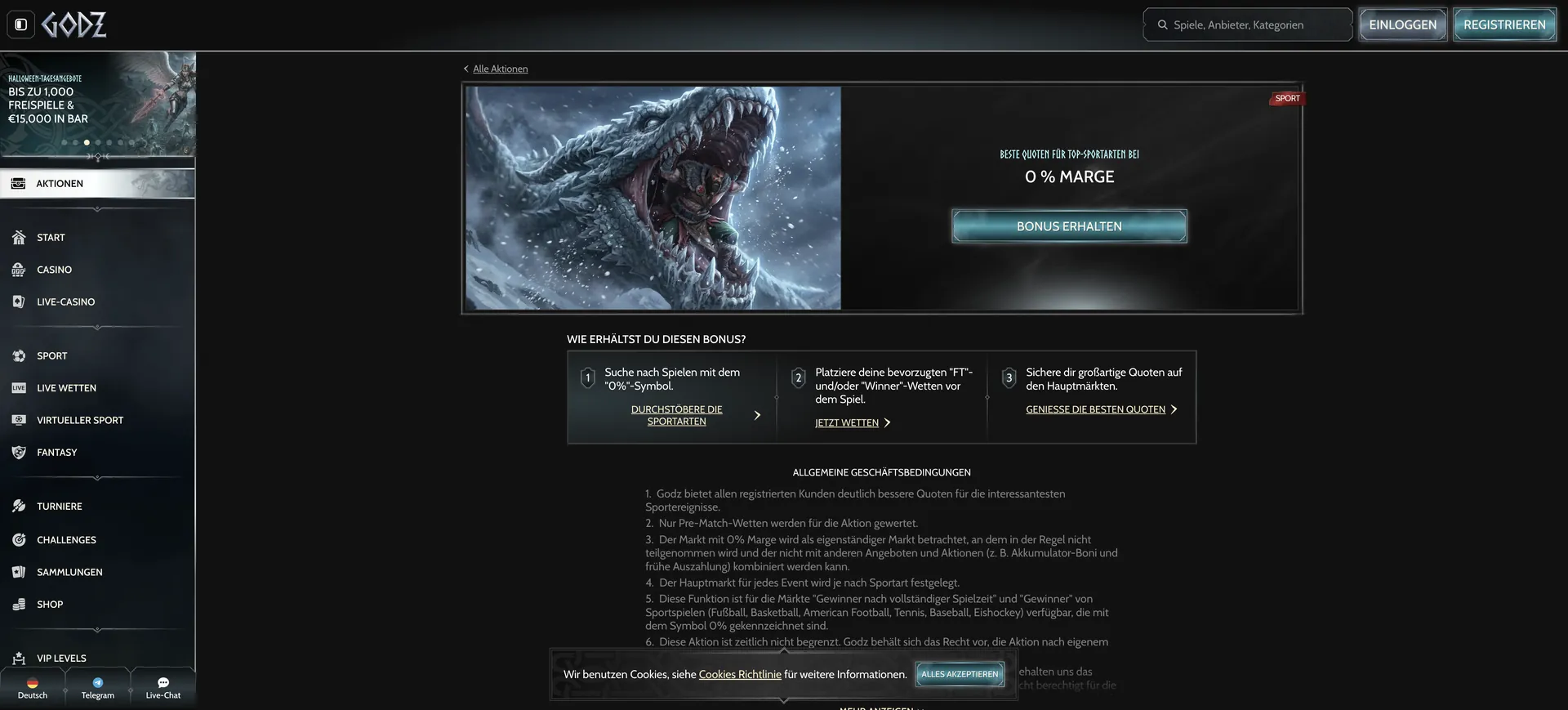Click Bonus Erhalten button
Viewport: 1568px width, 710px height.
click(x=1069, y=226)
